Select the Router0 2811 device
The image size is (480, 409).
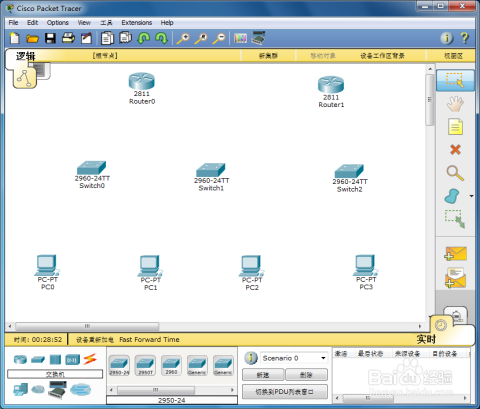[x=142, y=81]
